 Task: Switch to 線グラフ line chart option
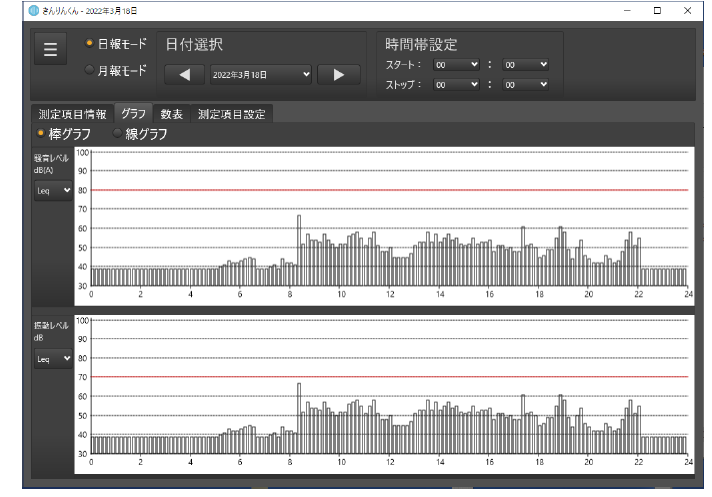118,133
